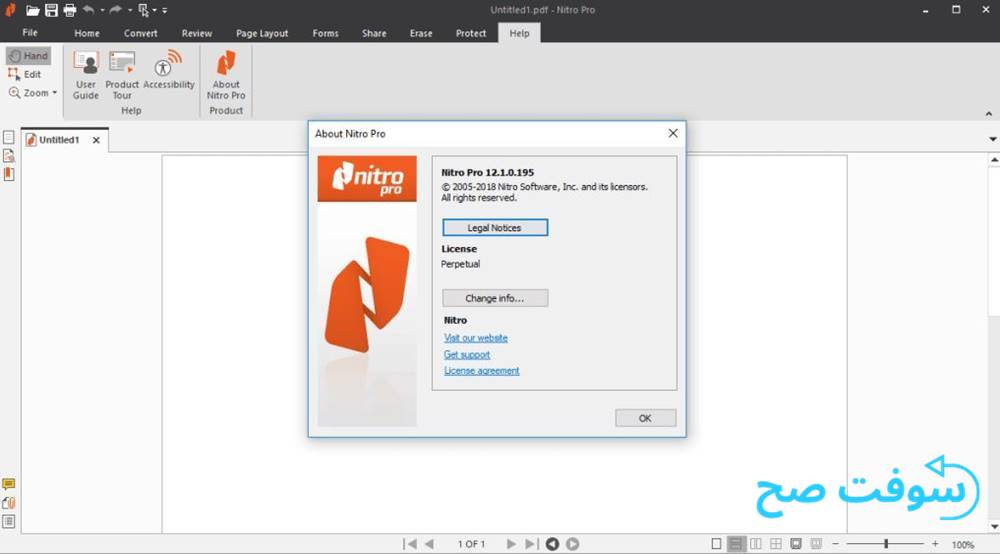Follow the Visit our website link

[476, 338]
